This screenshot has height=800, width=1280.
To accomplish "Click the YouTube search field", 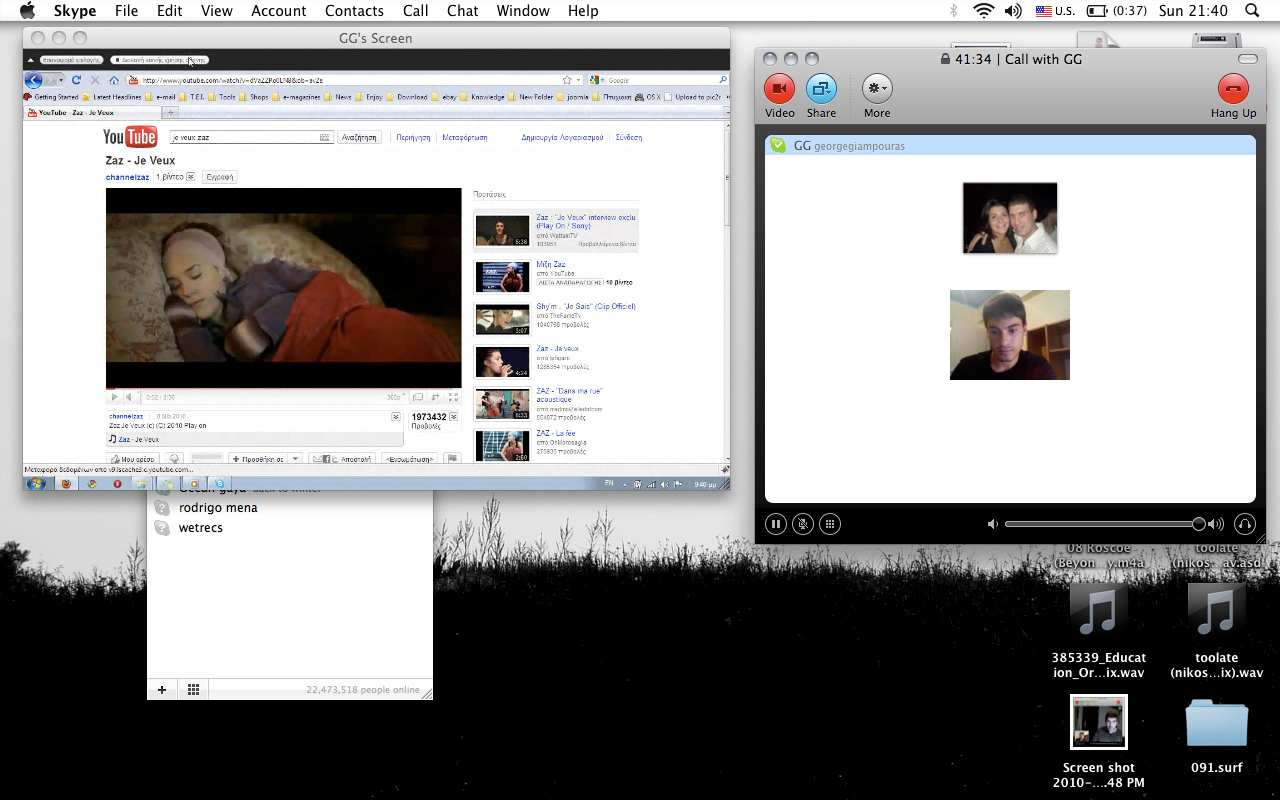I will pyautogui.click(x=250, y=137).
